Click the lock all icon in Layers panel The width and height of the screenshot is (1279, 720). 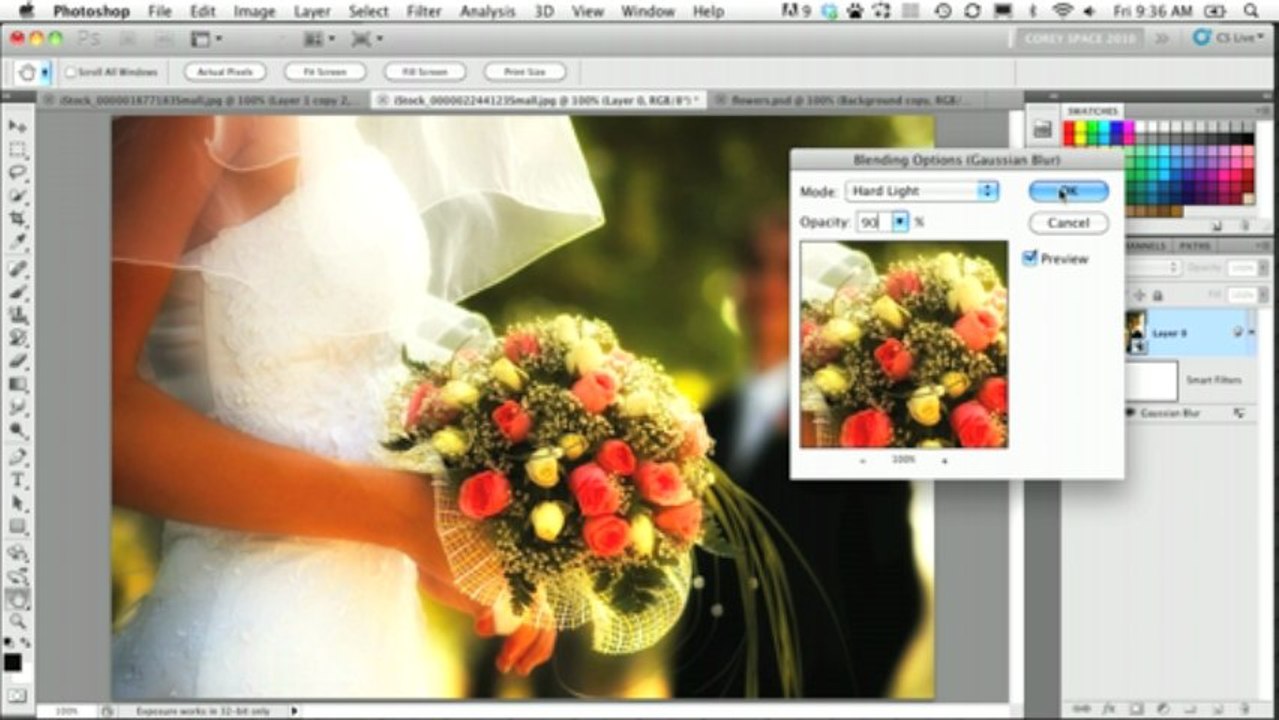(x=1158, y=295)
